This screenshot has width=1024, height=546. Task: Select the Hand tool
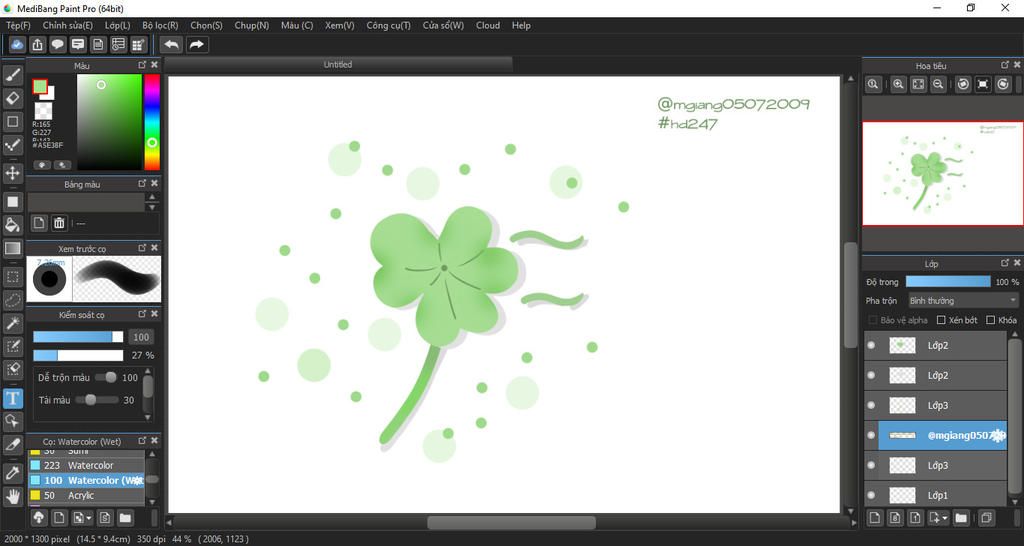12,496
